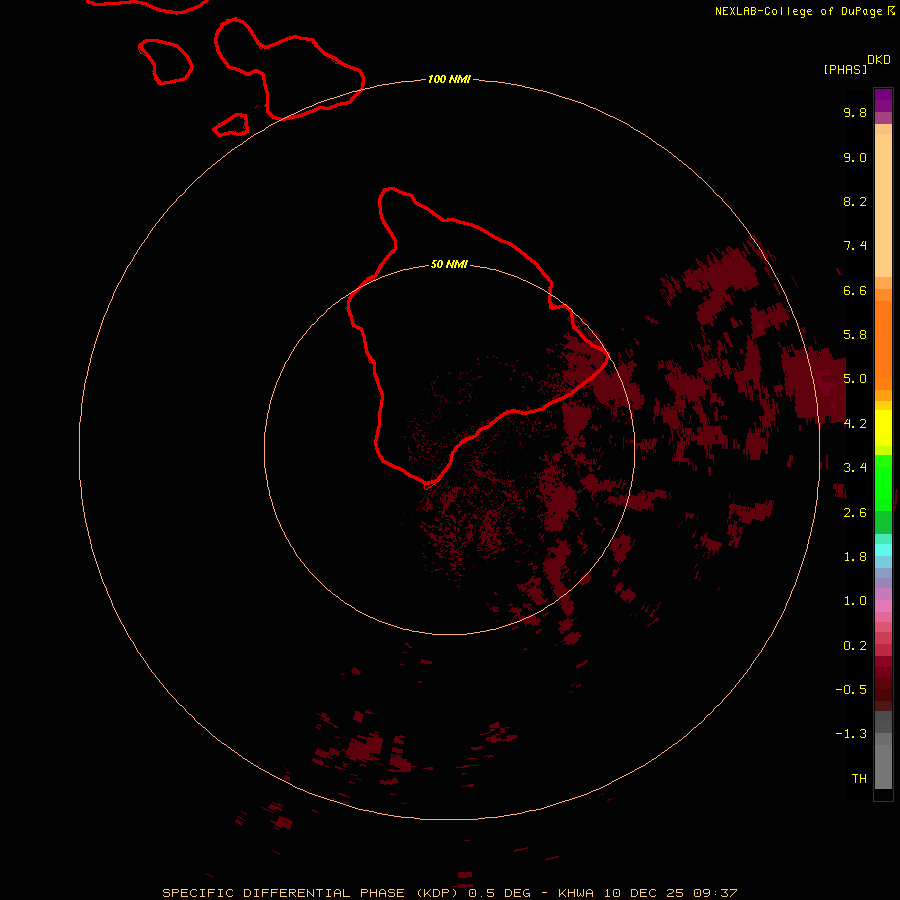Screen dimensions: 900x900
Task: Click the 100 NMI range ring label
Action: [x=449, y=79]
